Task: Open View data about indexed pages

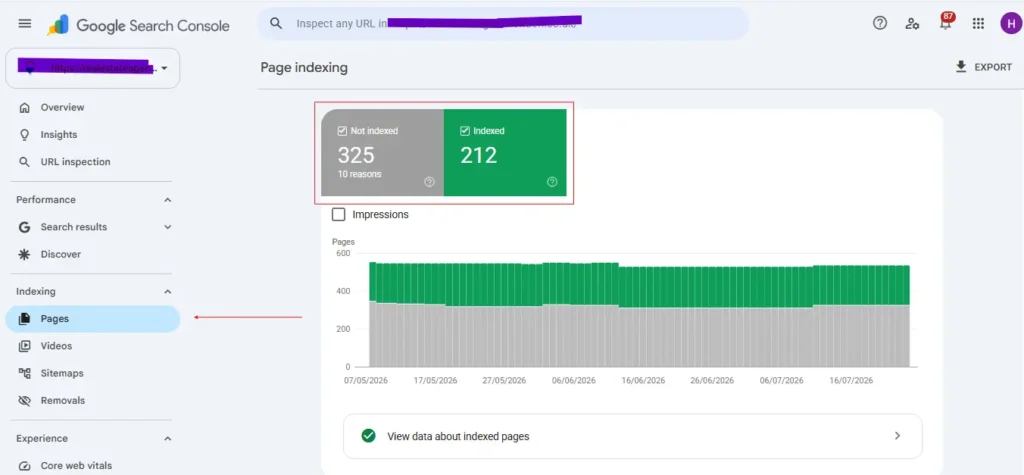Action: 633,436
